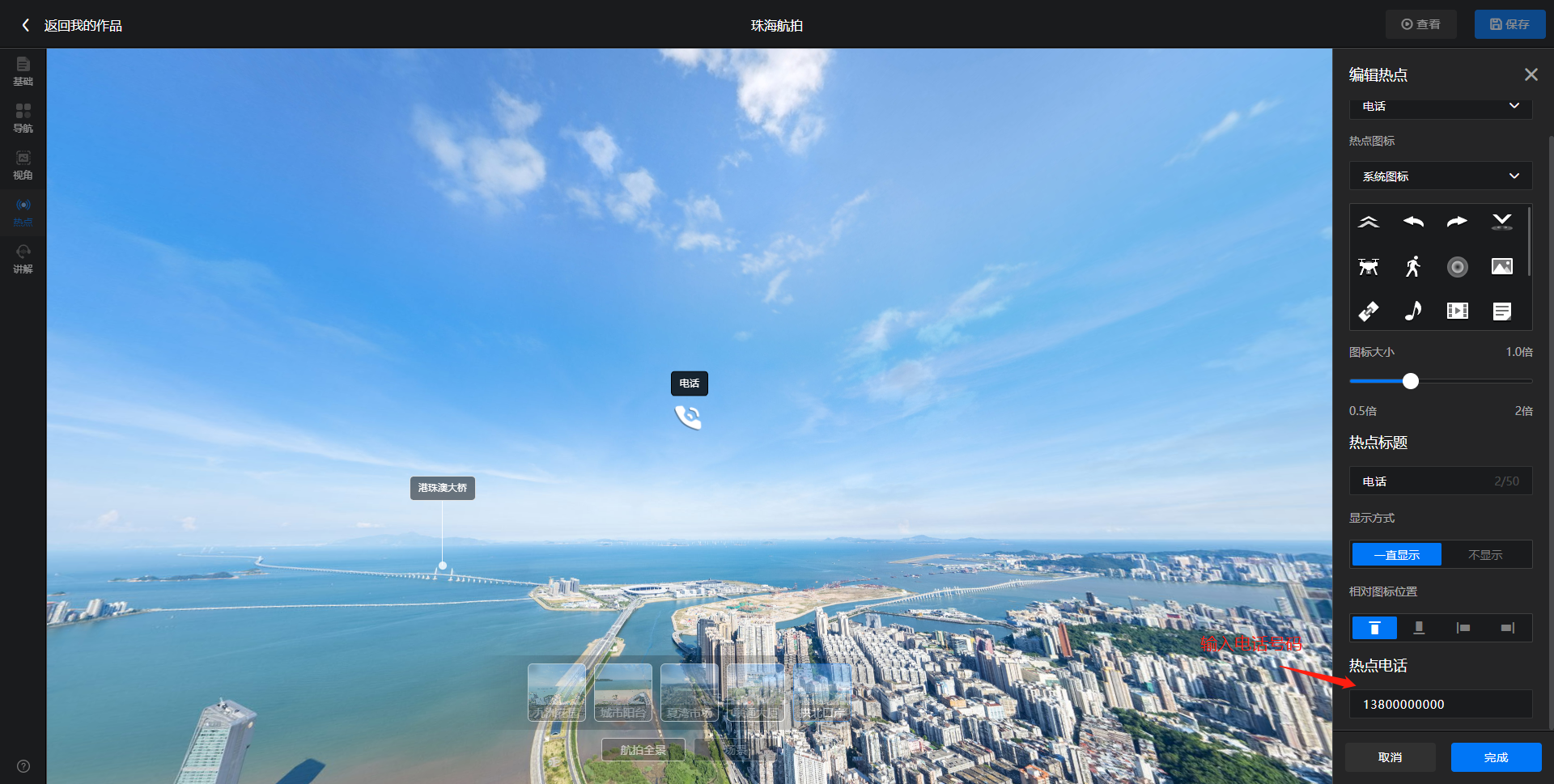This screenshot has height=784, width=1554.
Task: Open the 夏湾市场 scene thumbnail
Action: click(x=690, y=693)
